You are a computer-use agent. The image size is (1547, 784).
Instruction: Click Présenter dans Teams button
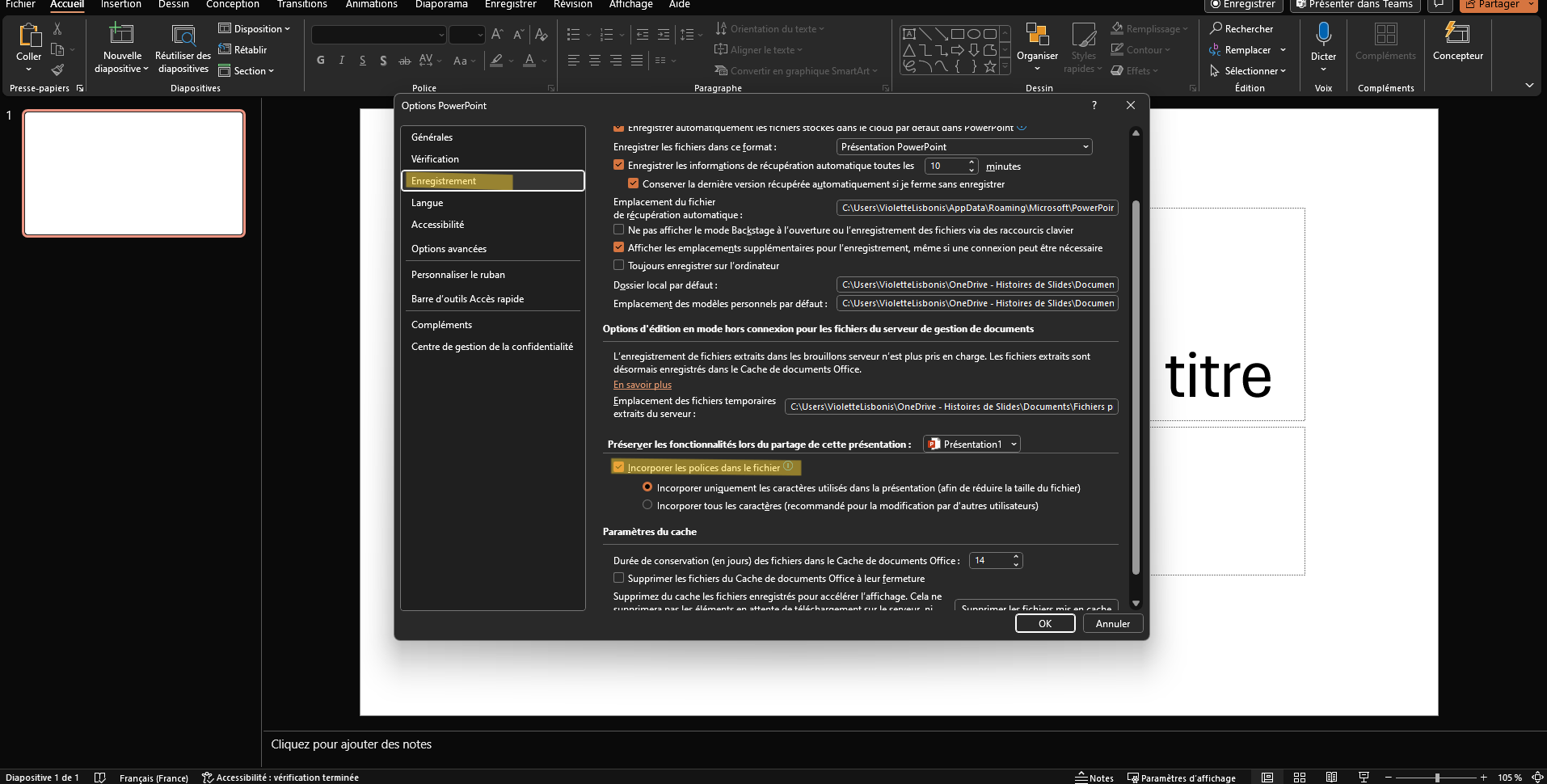(x=1355, y=5)
